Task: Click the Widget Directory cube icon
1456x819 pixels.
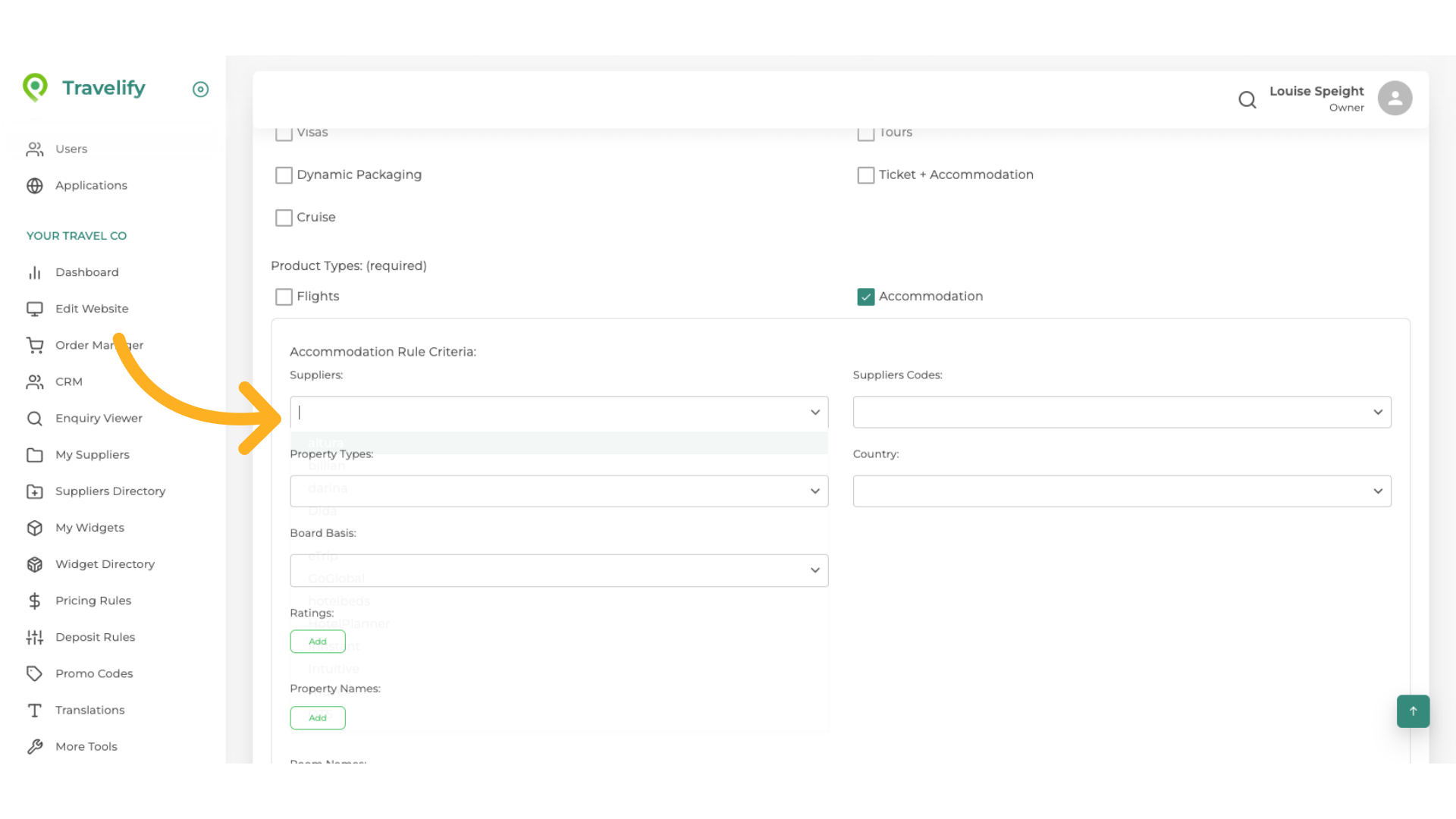Action: tap(35, 564)
